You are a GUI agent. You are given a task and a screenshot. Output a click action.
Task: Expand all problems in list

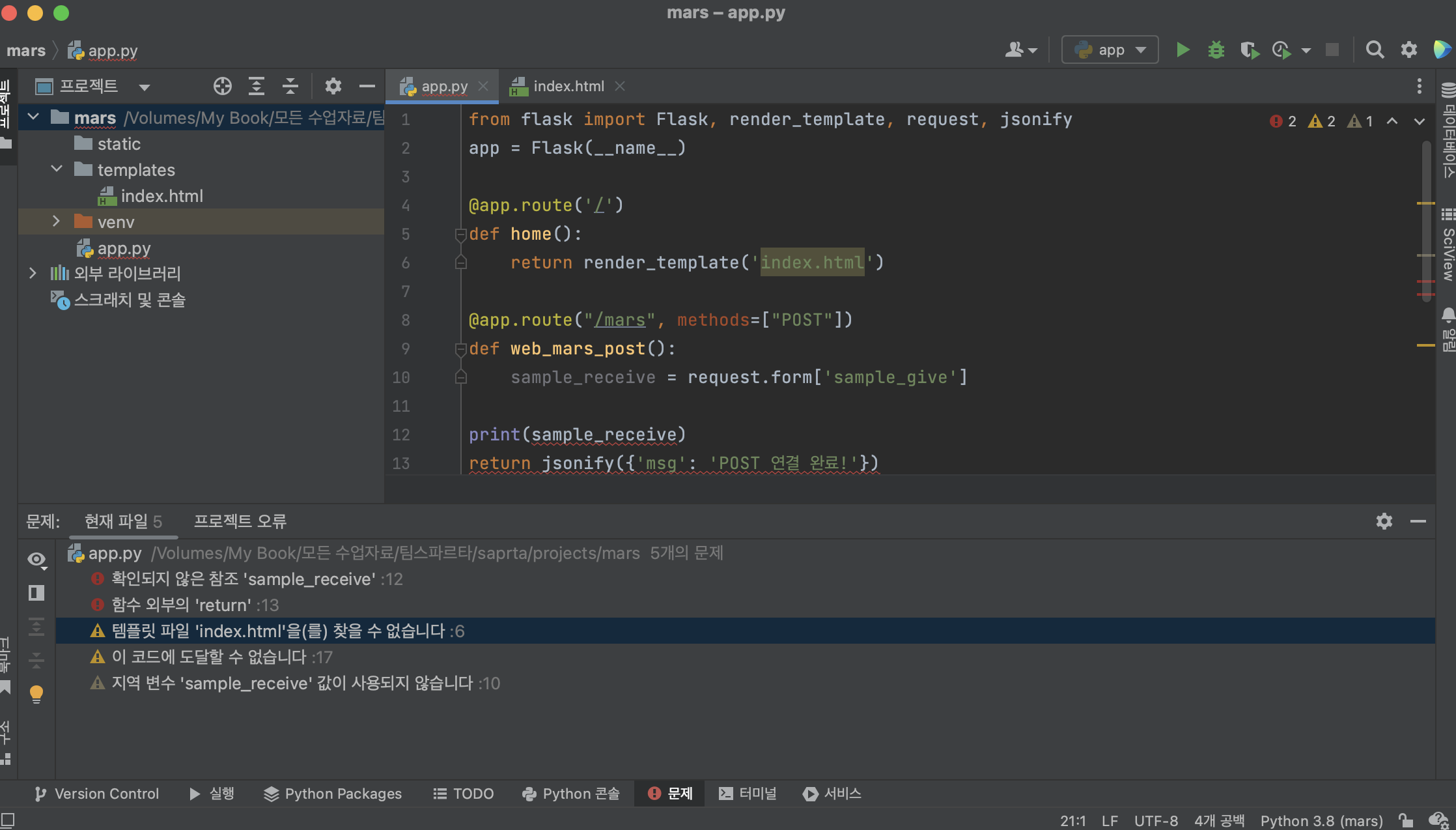pyautogui.click(x=36, y=627)
